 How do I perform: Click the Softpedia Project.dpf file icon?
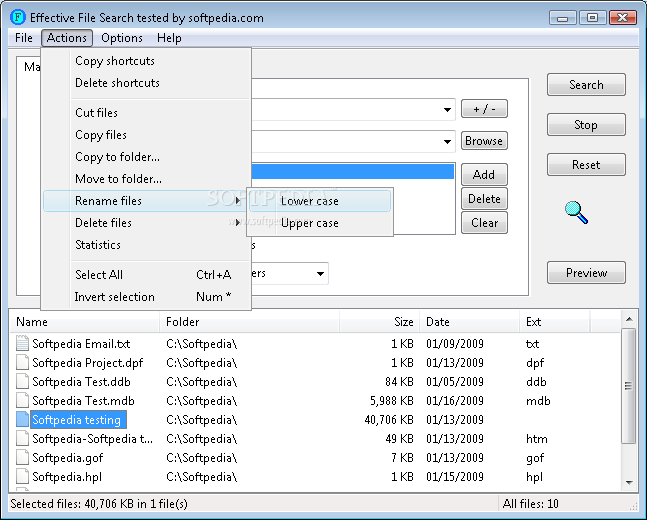(22, 362)
